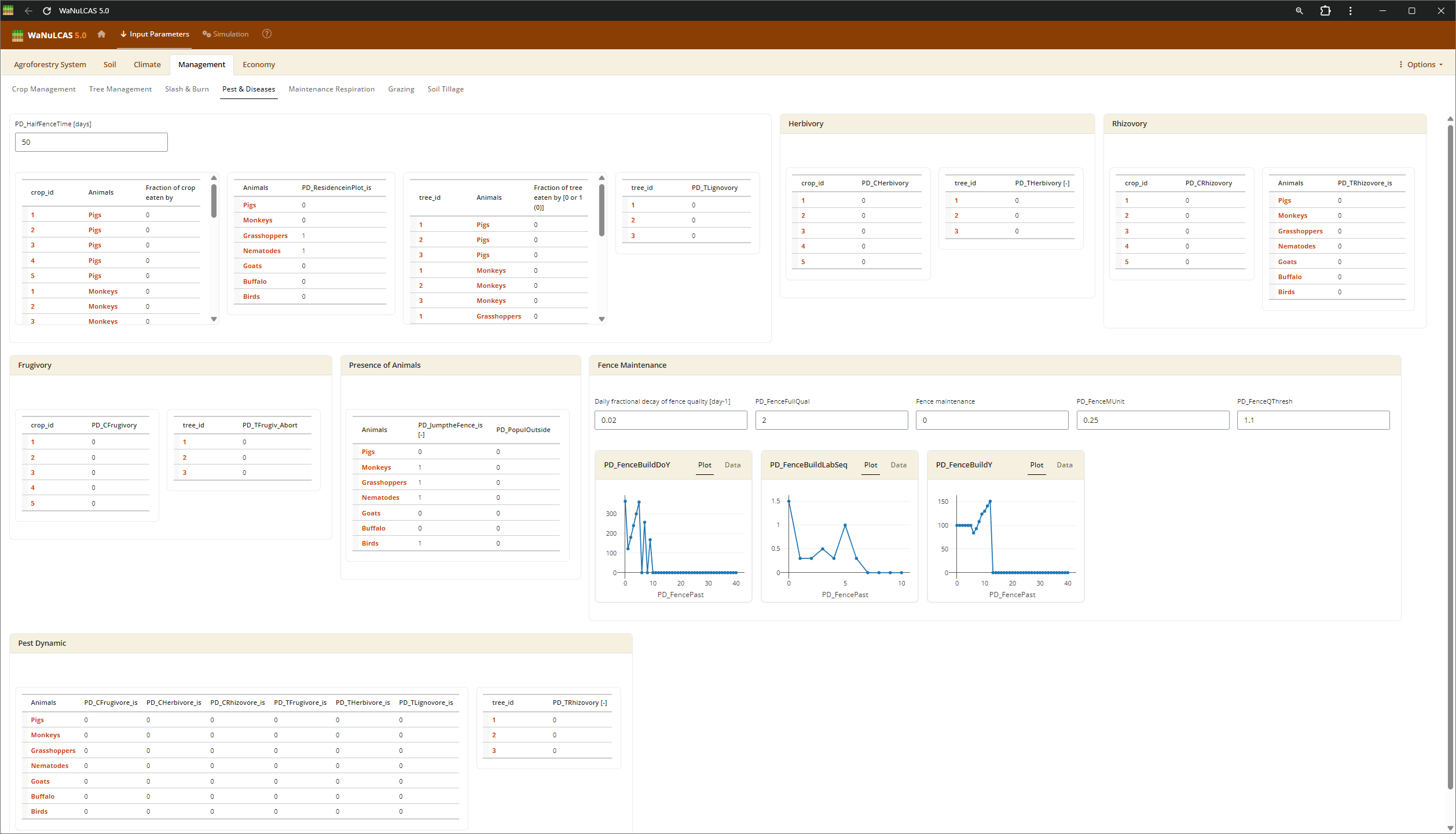Open the Tree Management sub-tab
Image resolution: width=1456 pixels, height=834 pixels.
[x=120, y=89]
